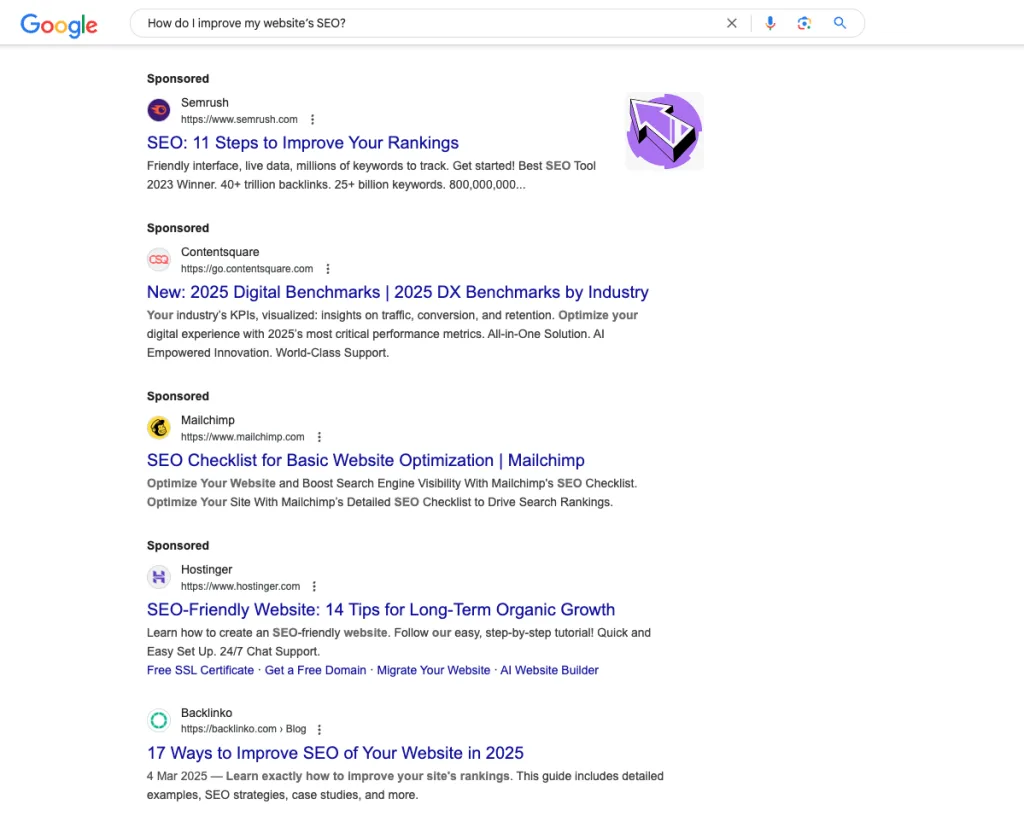
Task: Start voice search with microphone icon
Action: (770, 24)
